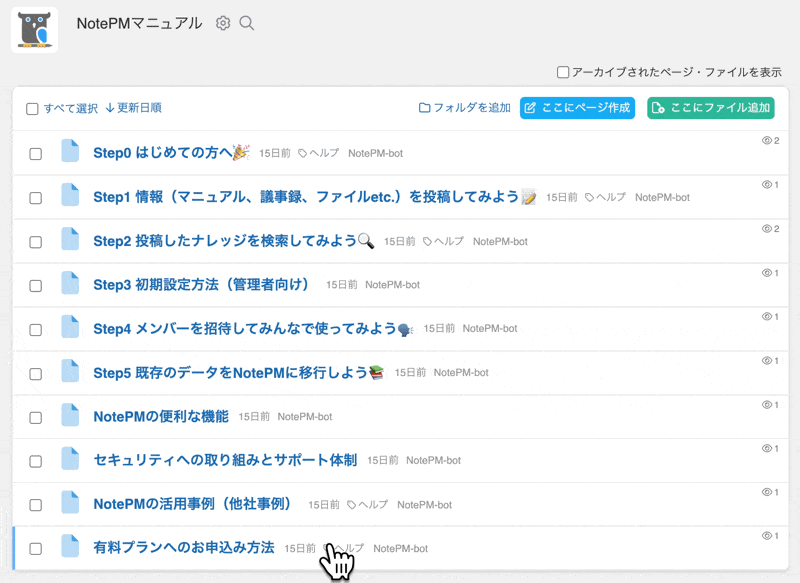Select checkbox for Step3 初期設定方法 row

coord(36,286)
